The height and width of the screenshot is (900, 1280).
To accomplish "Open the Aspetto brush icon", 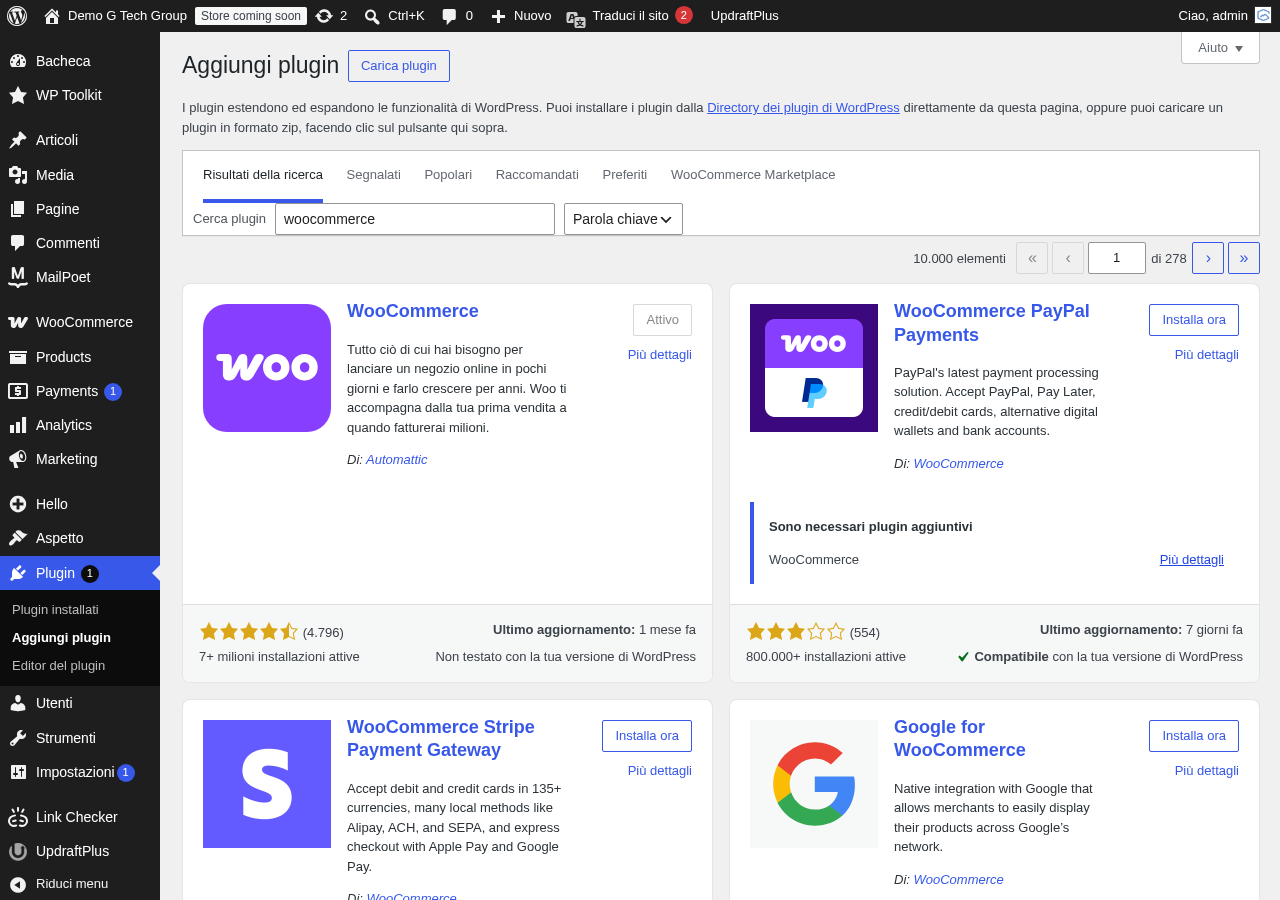I will 18,538.
